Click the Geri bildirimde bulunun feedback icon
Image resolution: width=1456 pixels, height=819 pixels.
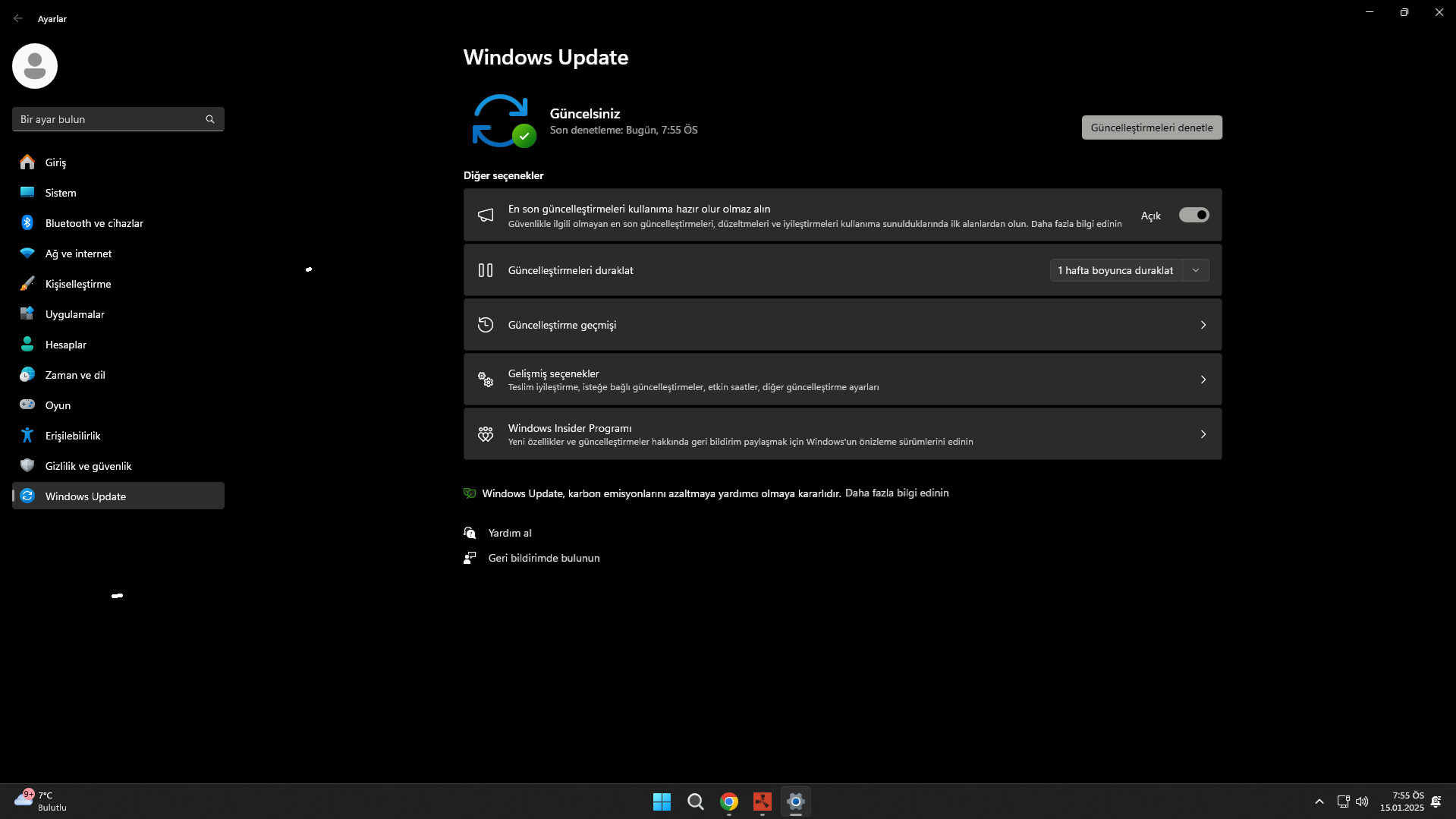click(x=470, y=558)
